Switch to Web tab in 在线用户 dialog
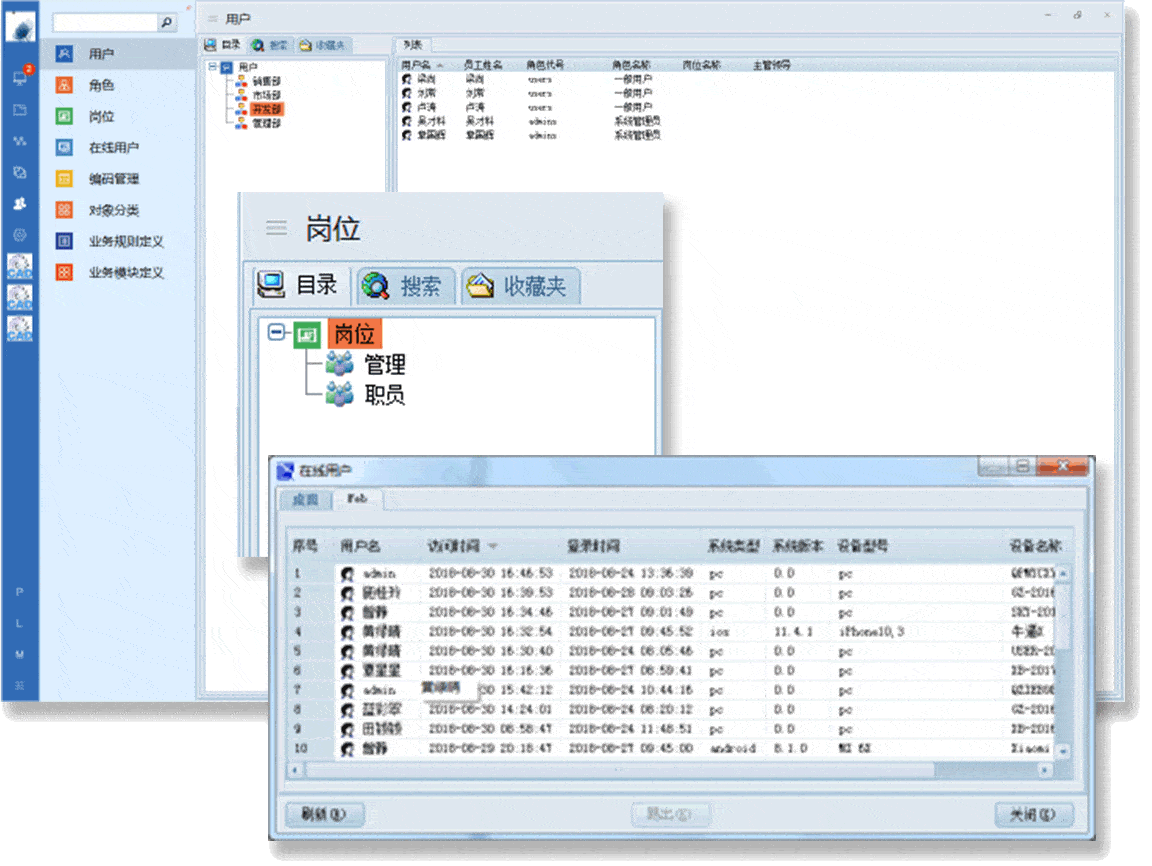Screen dimensions: 1152x866 [x=358, y=499]
